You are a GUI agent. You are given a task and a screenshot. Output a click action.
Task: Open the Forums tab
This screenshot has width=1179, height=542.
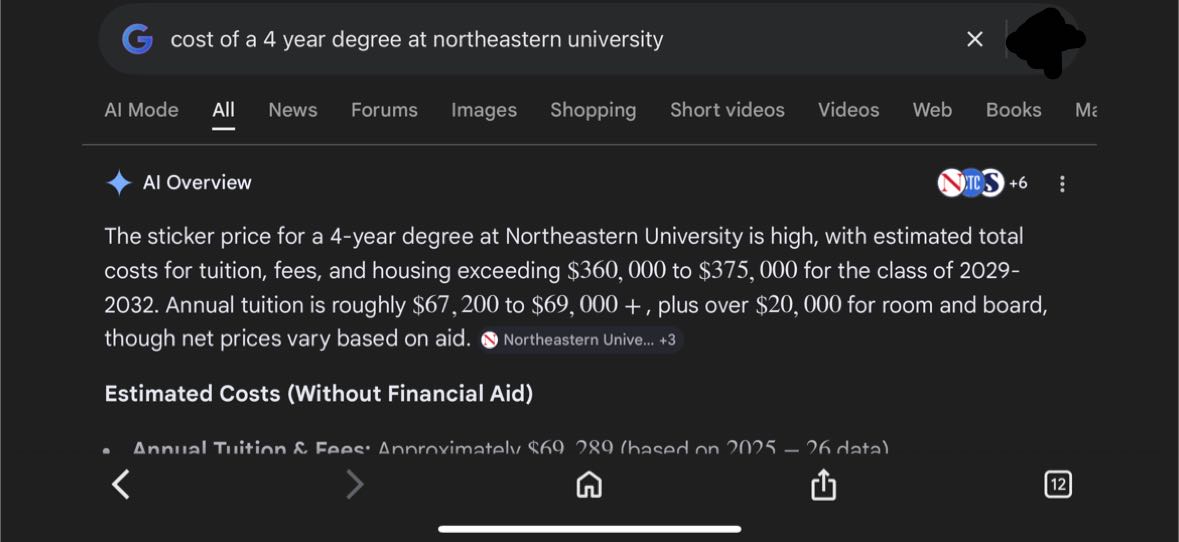click(x=384, y=110)
